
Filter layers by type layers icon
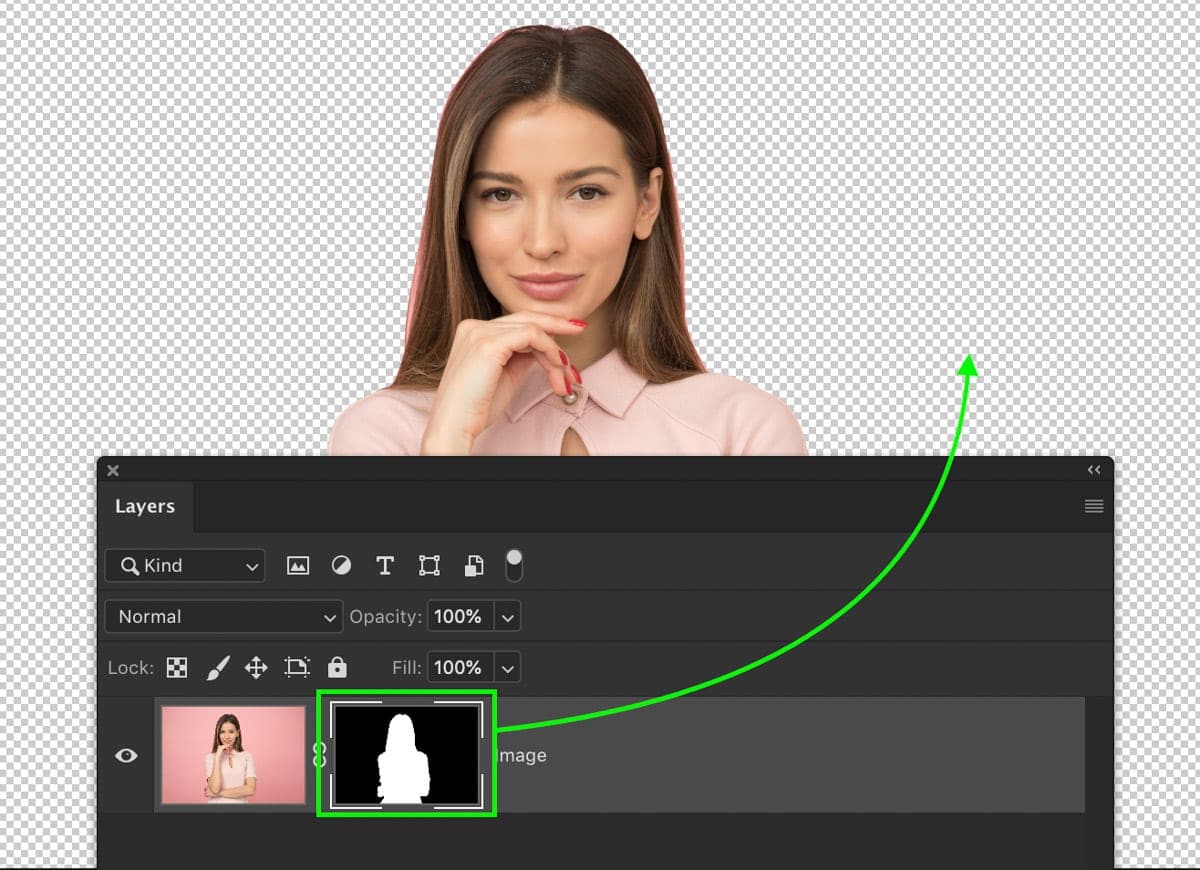tap(385, 566)
